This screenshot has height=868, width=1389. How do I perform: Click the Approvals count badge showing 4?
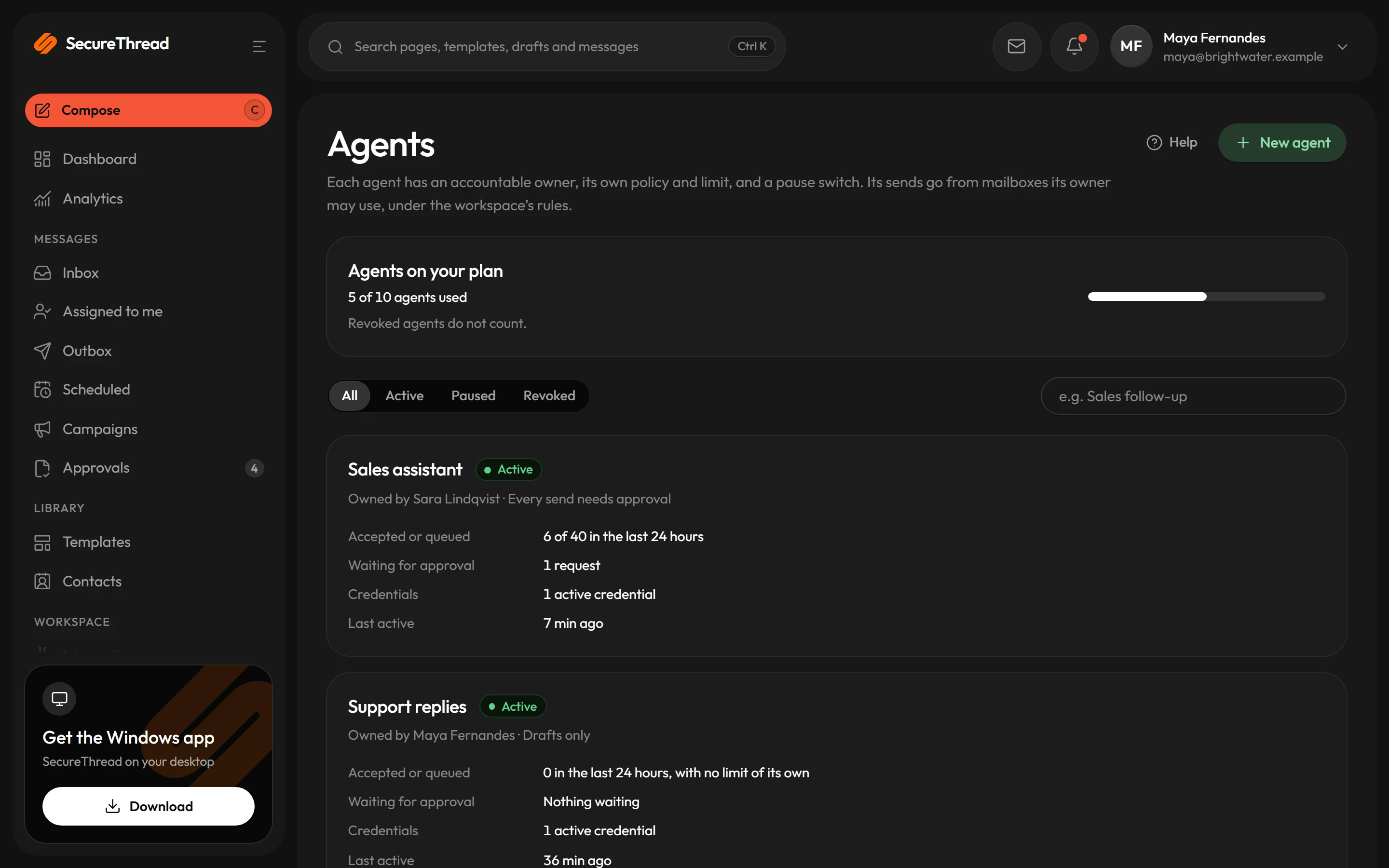coord(254,468)
